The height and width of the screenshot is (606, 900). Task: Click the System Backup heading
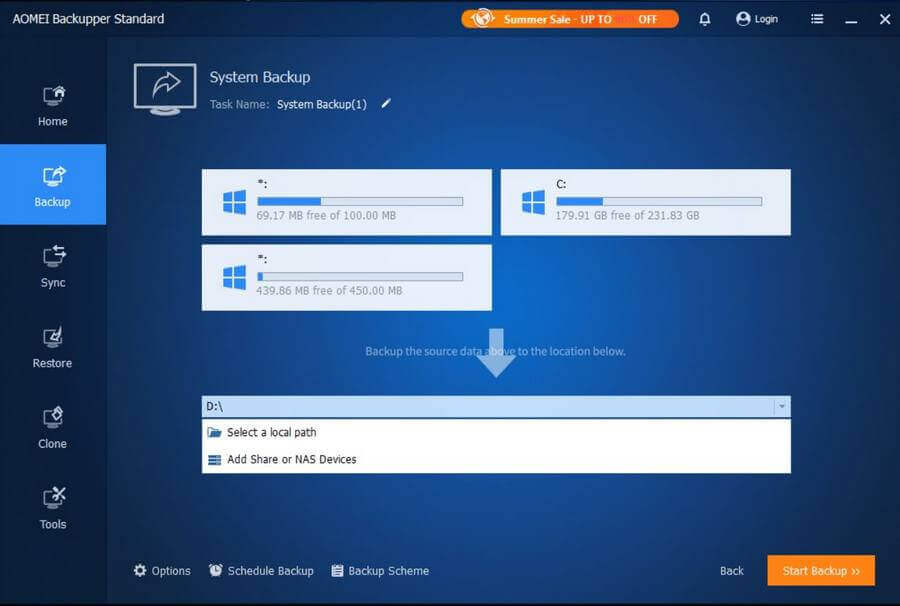[259, 77]
